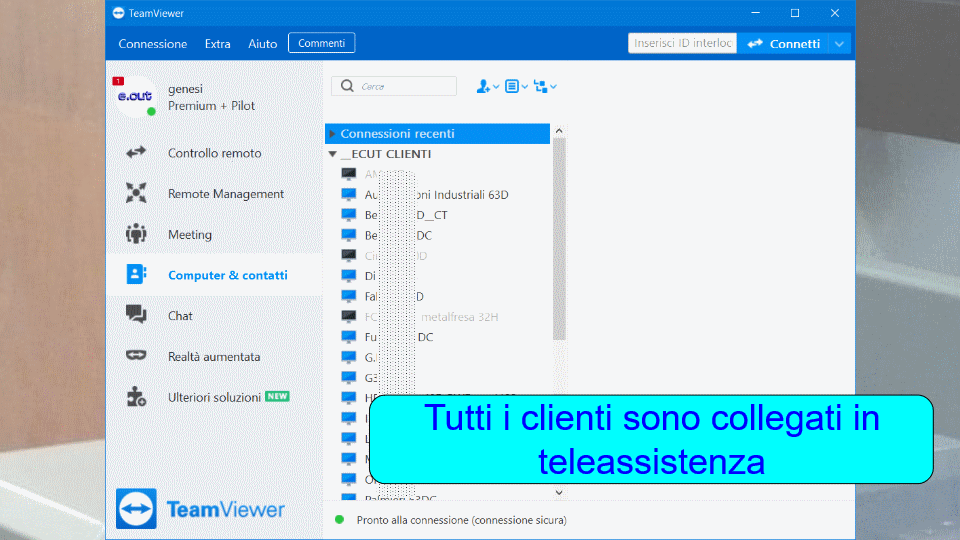The width and height of the screenshot is (960, 540).
Task: Select the computer entry ending D__CT
Action: tap(438, 215)
